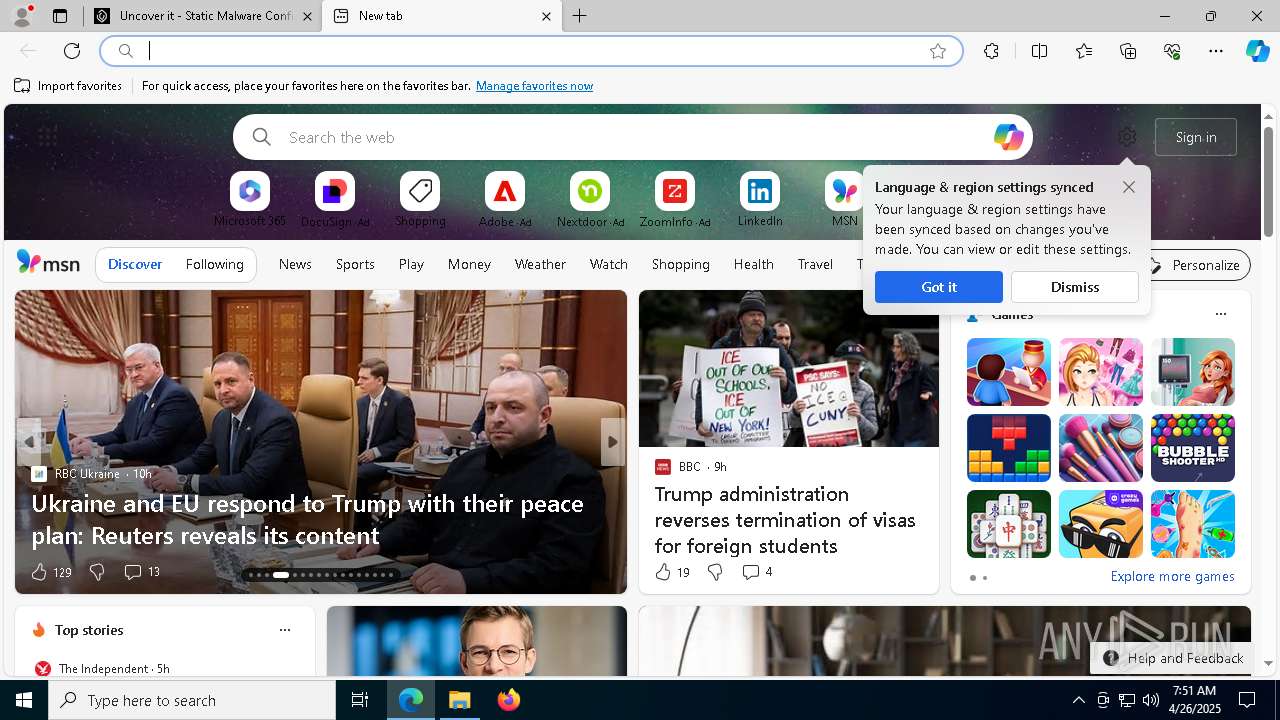1280x720 pixels.
Task: Open Tab actions menu icon
Action: pyautogui.click(x=60, y=16)
